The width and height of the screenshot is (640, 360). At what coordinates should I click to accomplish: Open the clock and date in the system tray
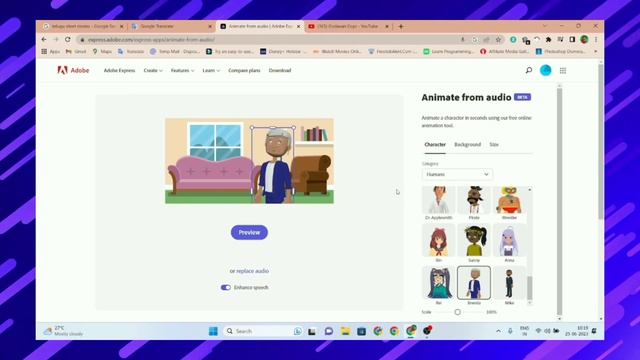coord(577,331)
